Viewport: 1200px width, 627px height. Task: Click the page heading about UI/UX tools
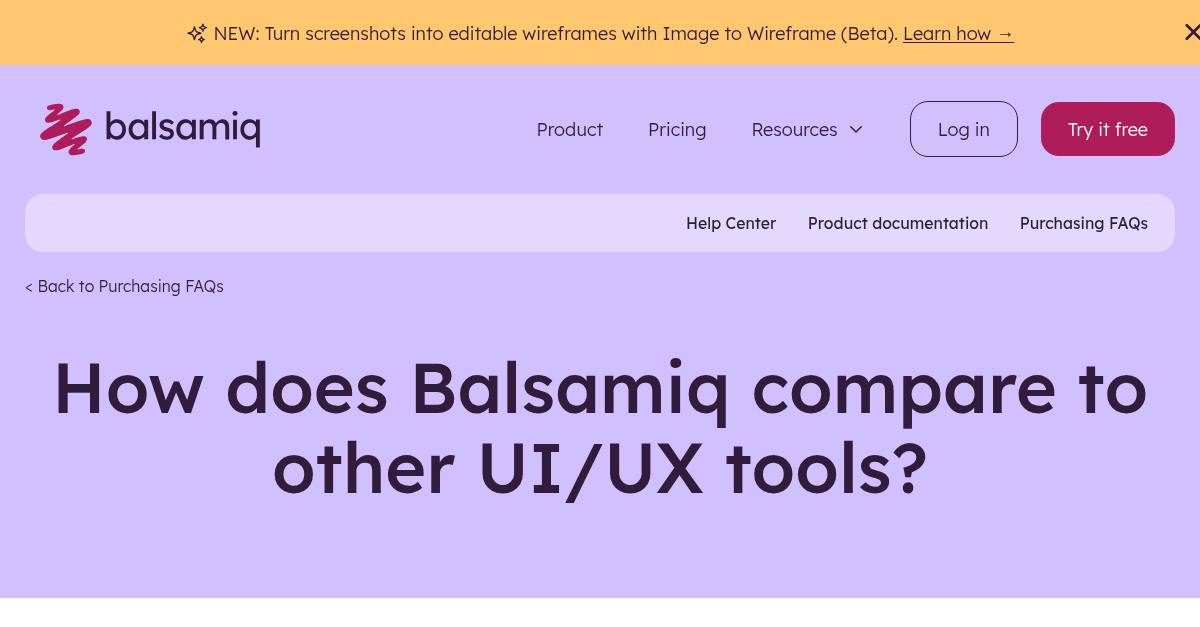pyautogui.click(x=600, y=427)
